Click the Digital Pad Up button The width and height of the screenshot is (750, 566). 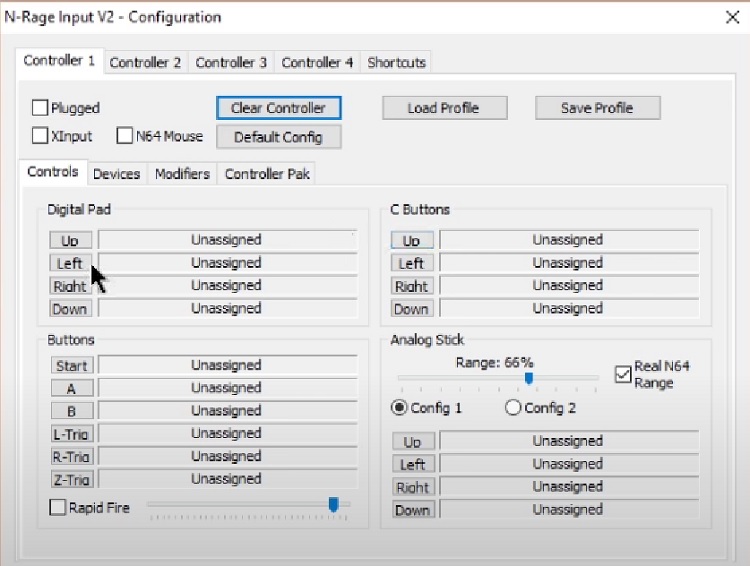pos(71,241)
